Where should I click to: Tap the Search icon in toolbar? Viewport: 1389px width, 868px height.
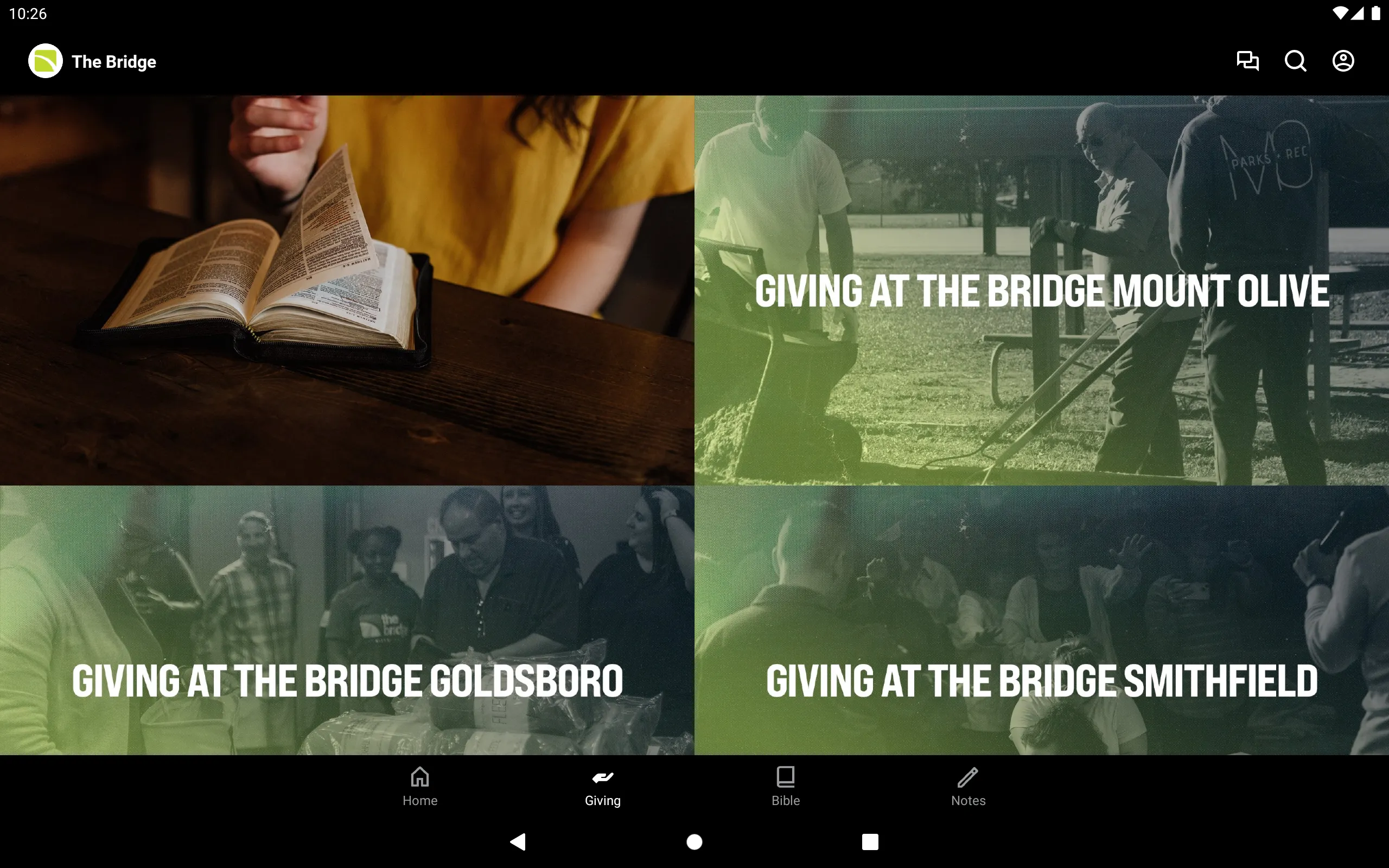[x=1295, y=61]
